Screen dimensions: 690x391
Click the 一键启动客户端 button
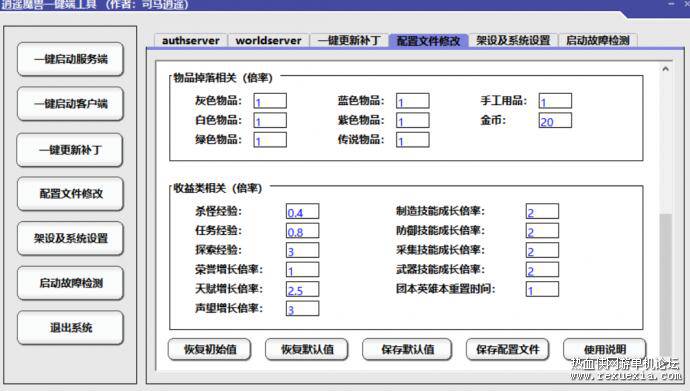(70, 104)
